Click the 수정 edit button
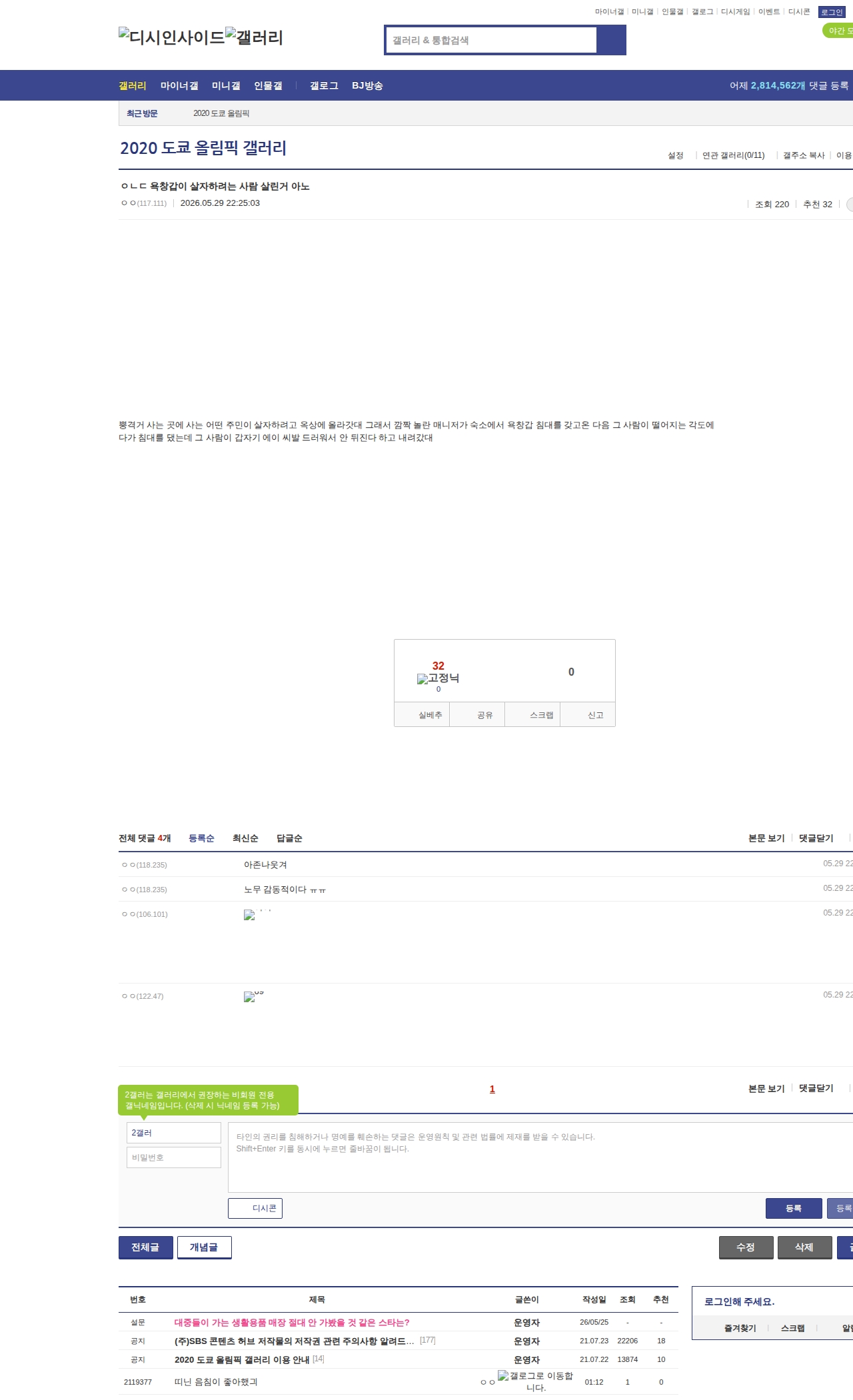The image size is (853, 1400). pyautogui.click(x=746, y=1247)
